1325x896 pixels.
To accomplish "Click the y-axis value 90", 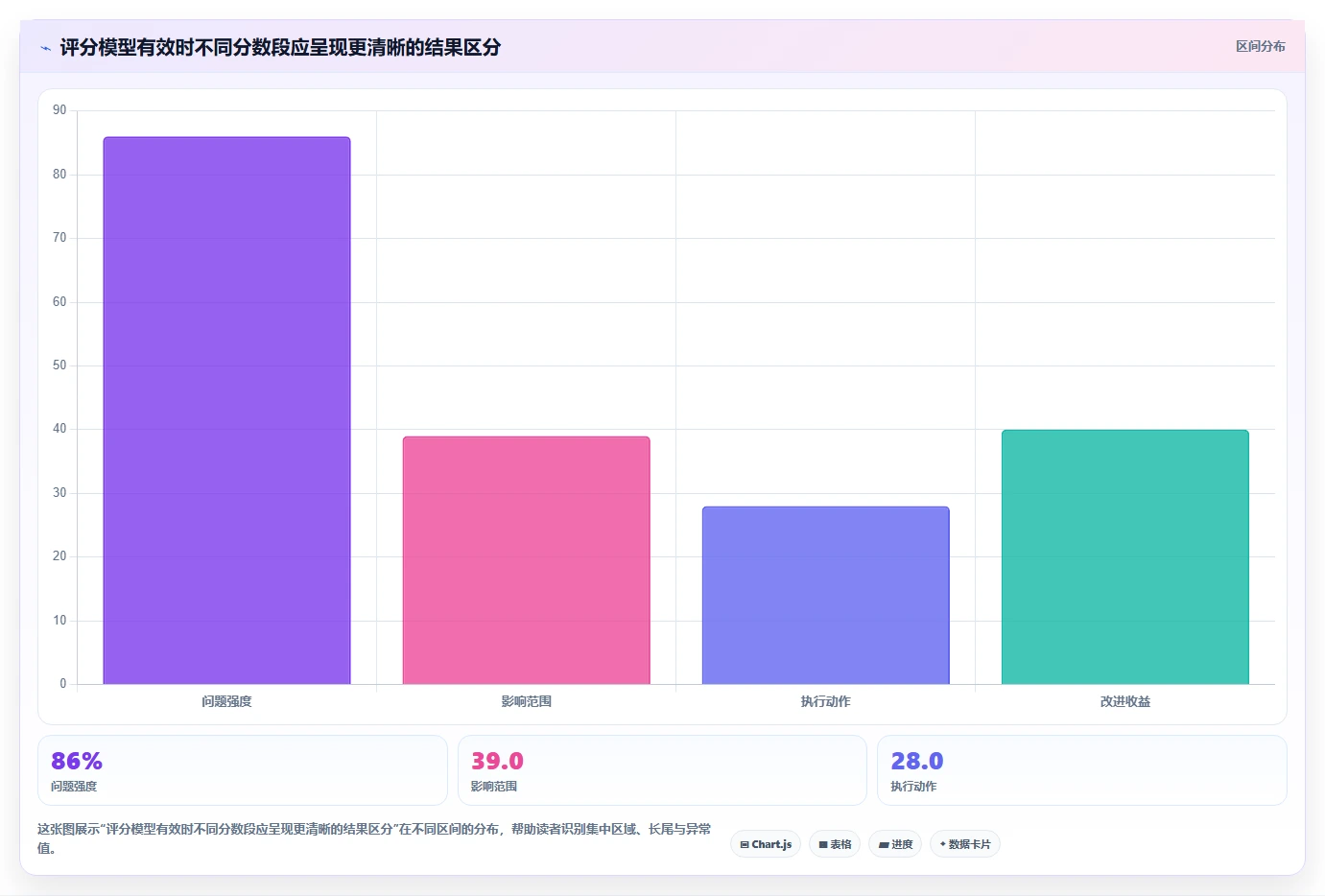I will click(x=59, y=110).
